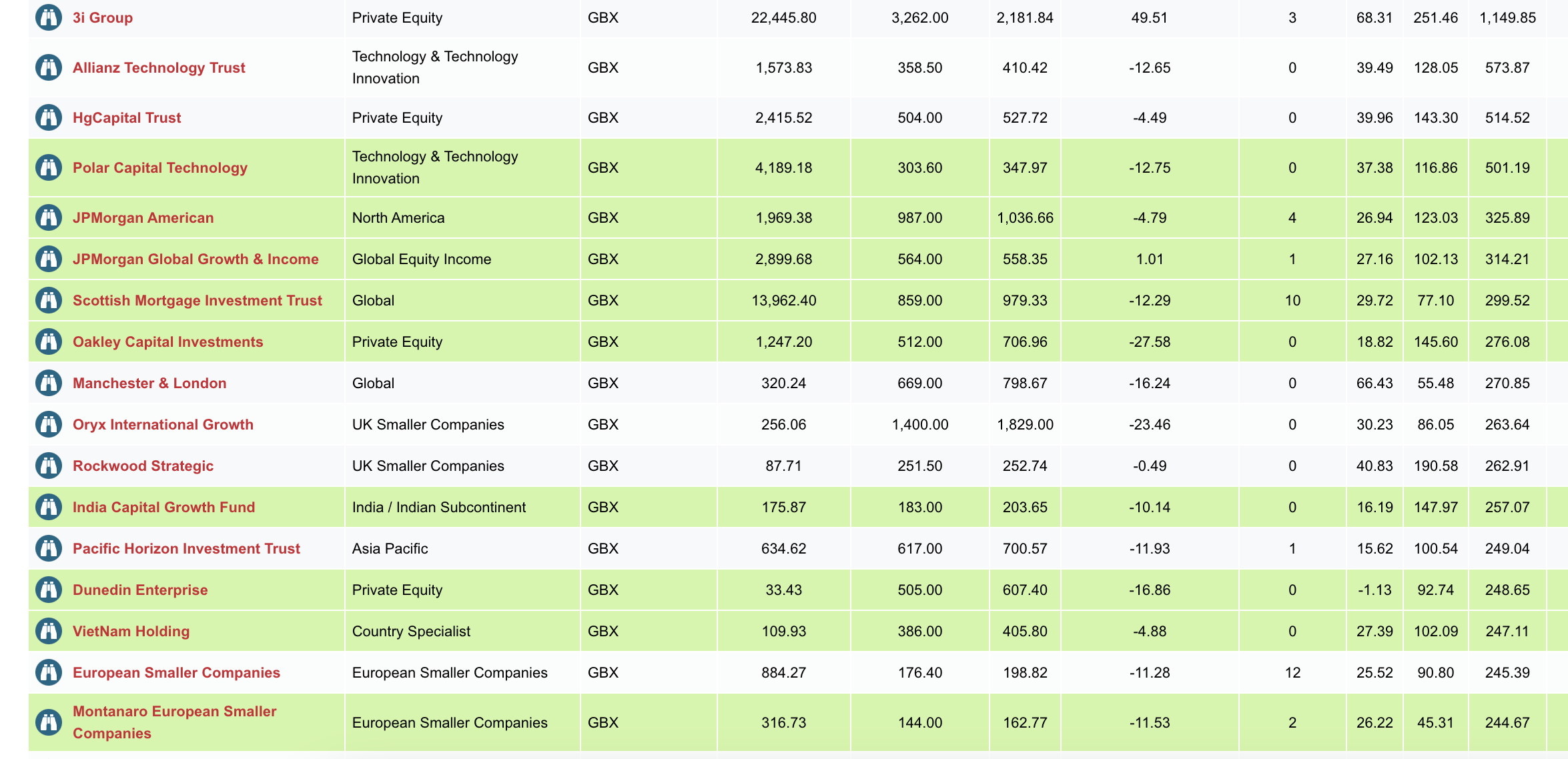Screen dimensions: 1568x759
Task: Add HgCapital Trust to watchlist via binoculars icon
Action: [49, 117]
